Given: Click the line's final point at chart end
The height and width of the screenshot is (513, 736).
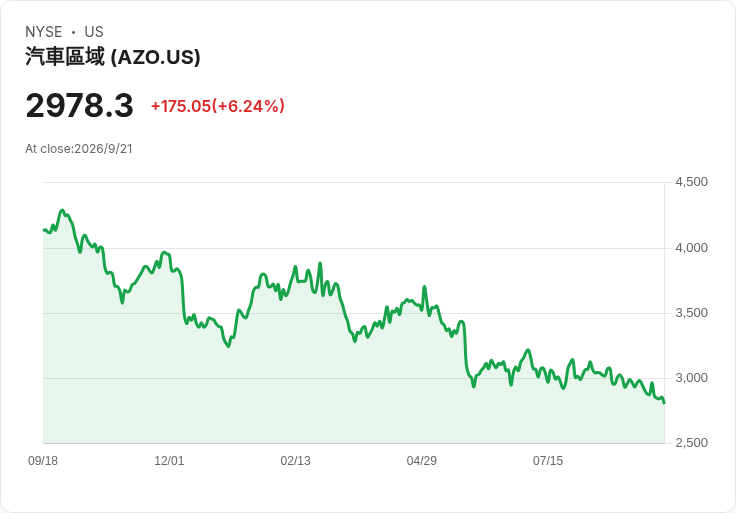Looking at the screenshot, I should (x=664, y=403).
